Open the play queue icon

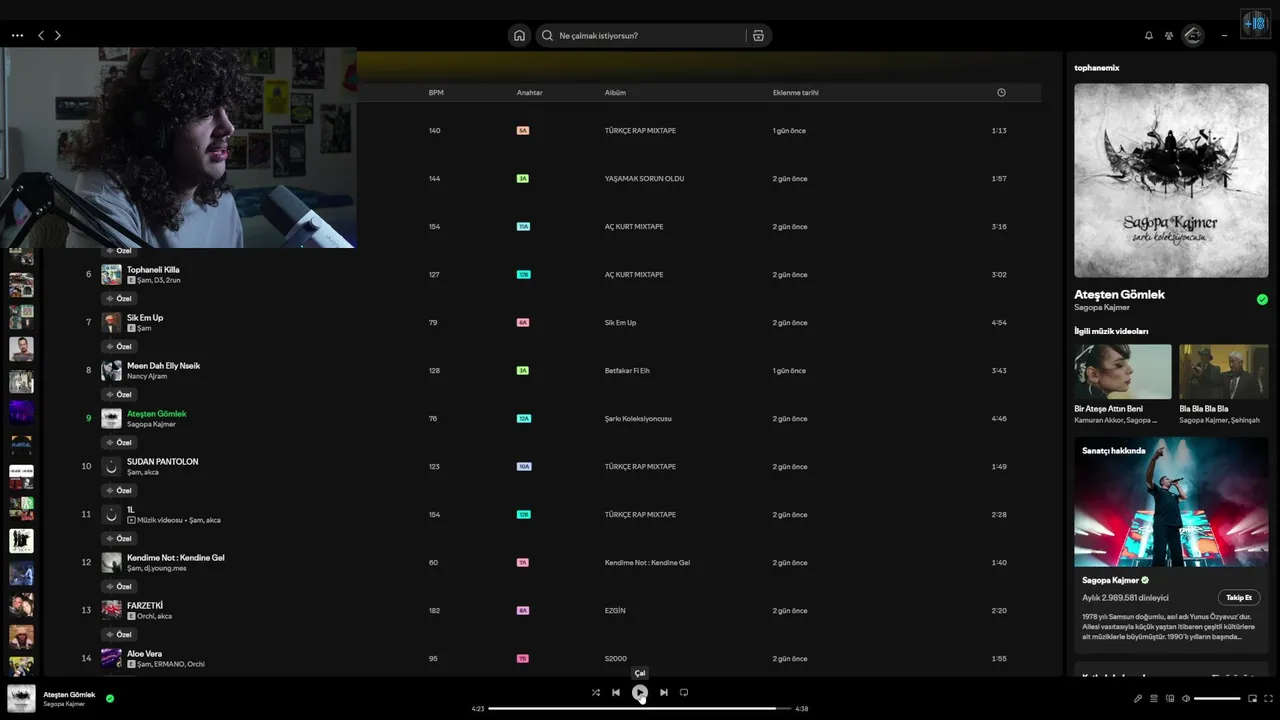pos(1154,698)
